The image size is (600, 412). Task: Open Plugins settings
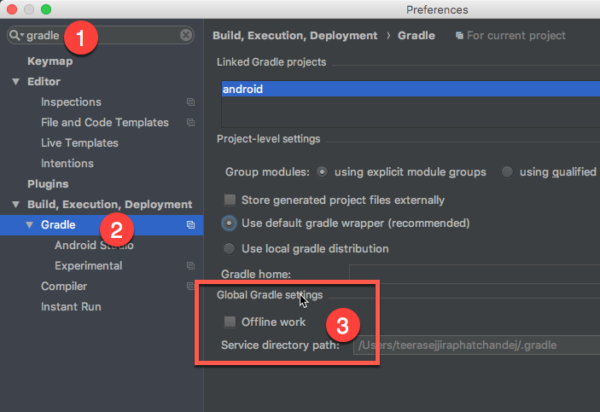[x=48, y=184]
